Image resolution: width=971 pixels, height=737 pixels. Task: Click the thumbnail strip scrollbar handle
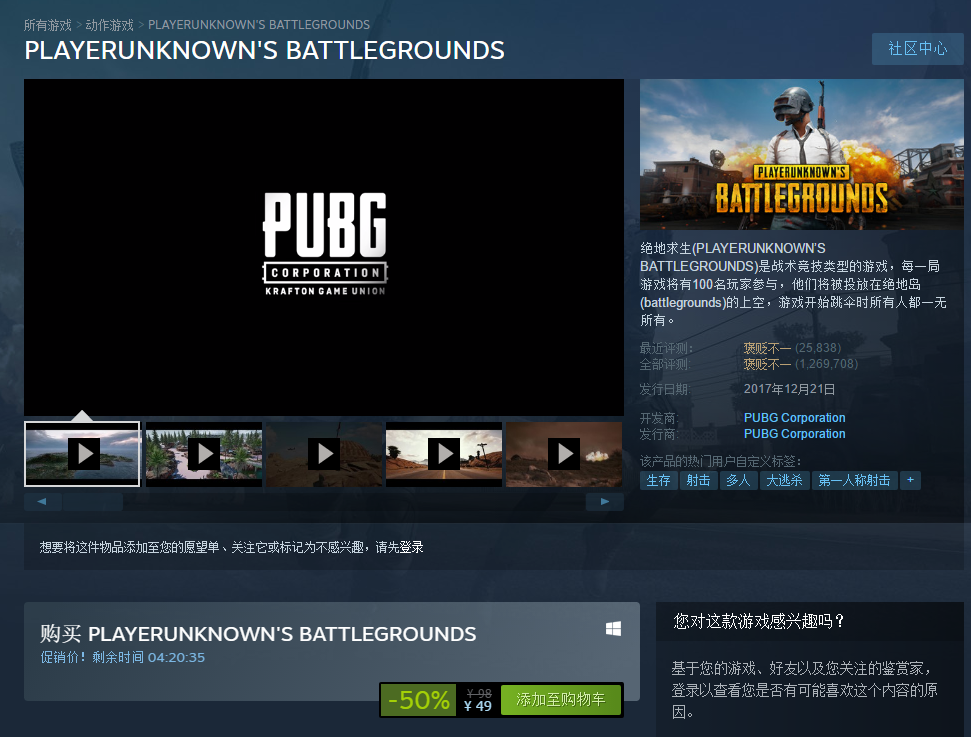tap(92, 502)
